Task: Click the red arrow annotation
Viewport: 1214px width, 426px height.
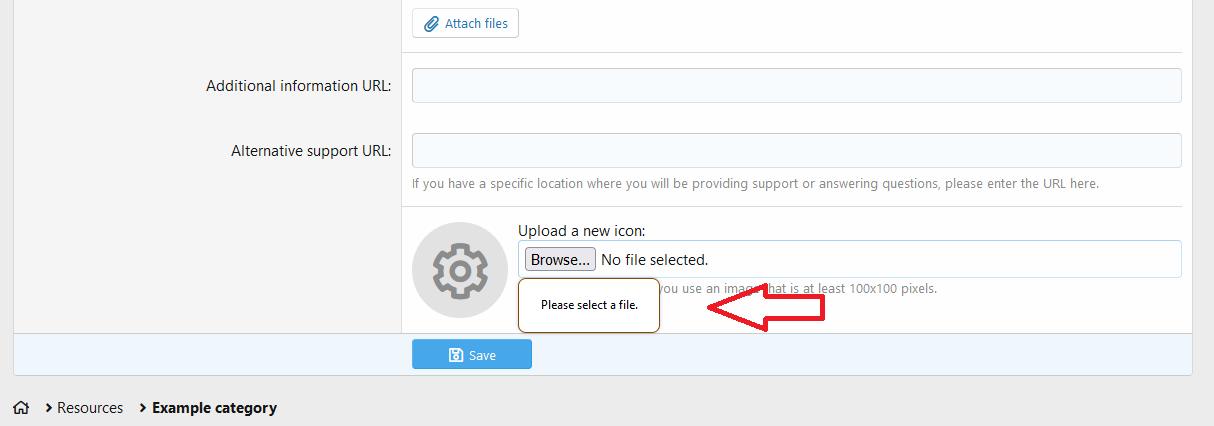Action: (765, 306)
